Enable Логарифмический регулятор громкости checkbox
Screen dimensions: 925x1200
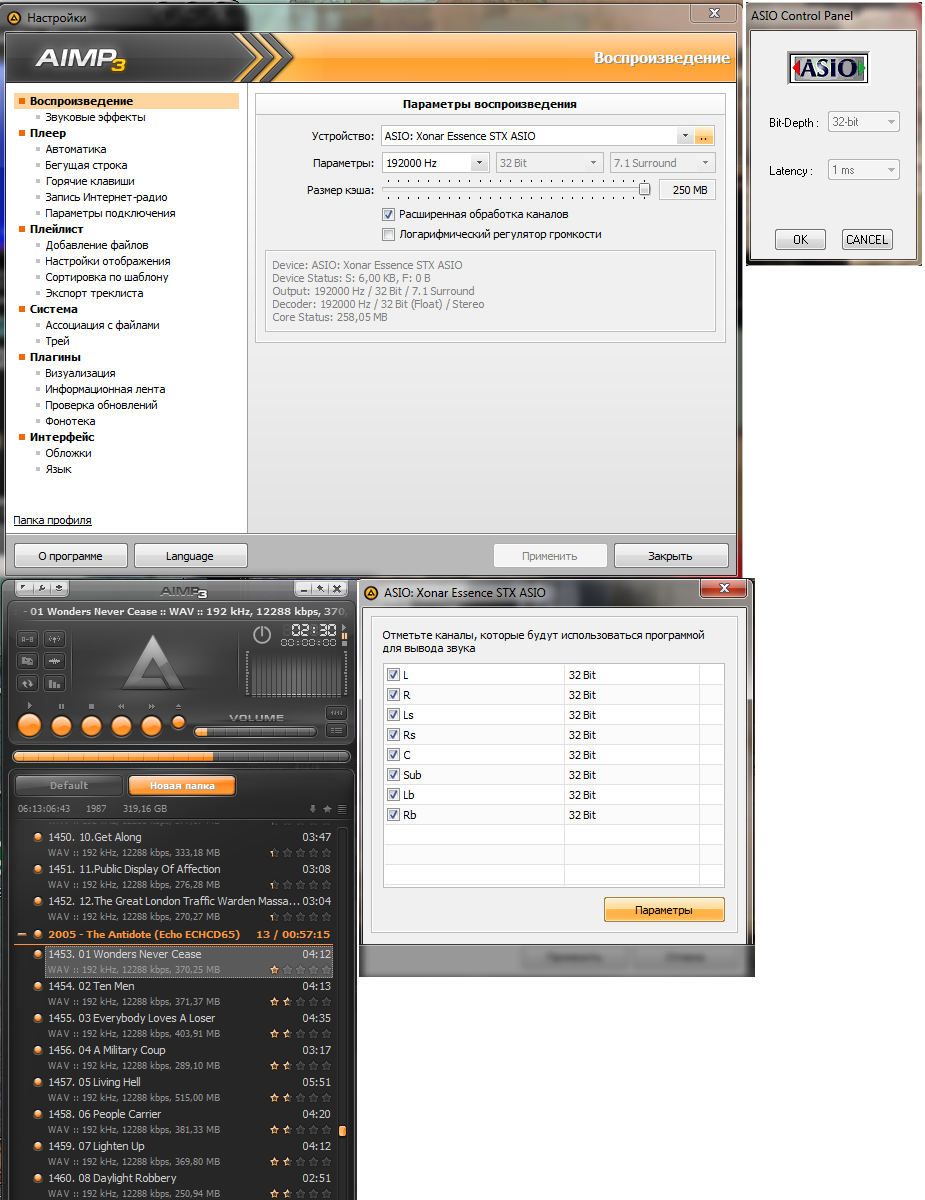[x=389, y=234]
